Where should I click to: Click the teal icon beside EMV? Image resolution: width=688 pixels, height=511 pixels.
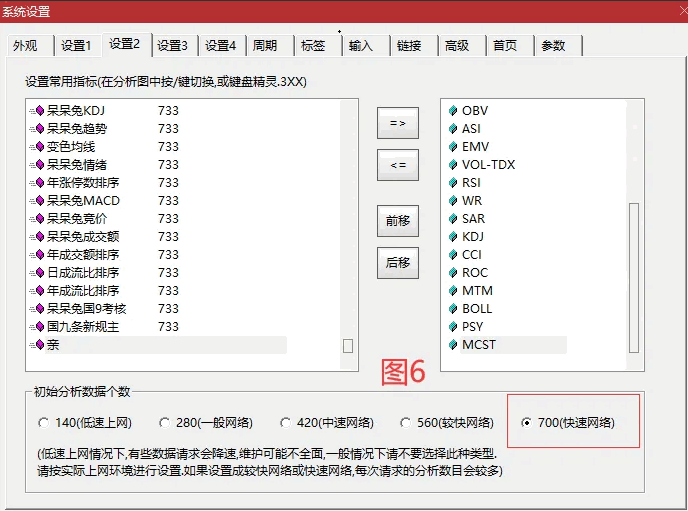[453, 147]
